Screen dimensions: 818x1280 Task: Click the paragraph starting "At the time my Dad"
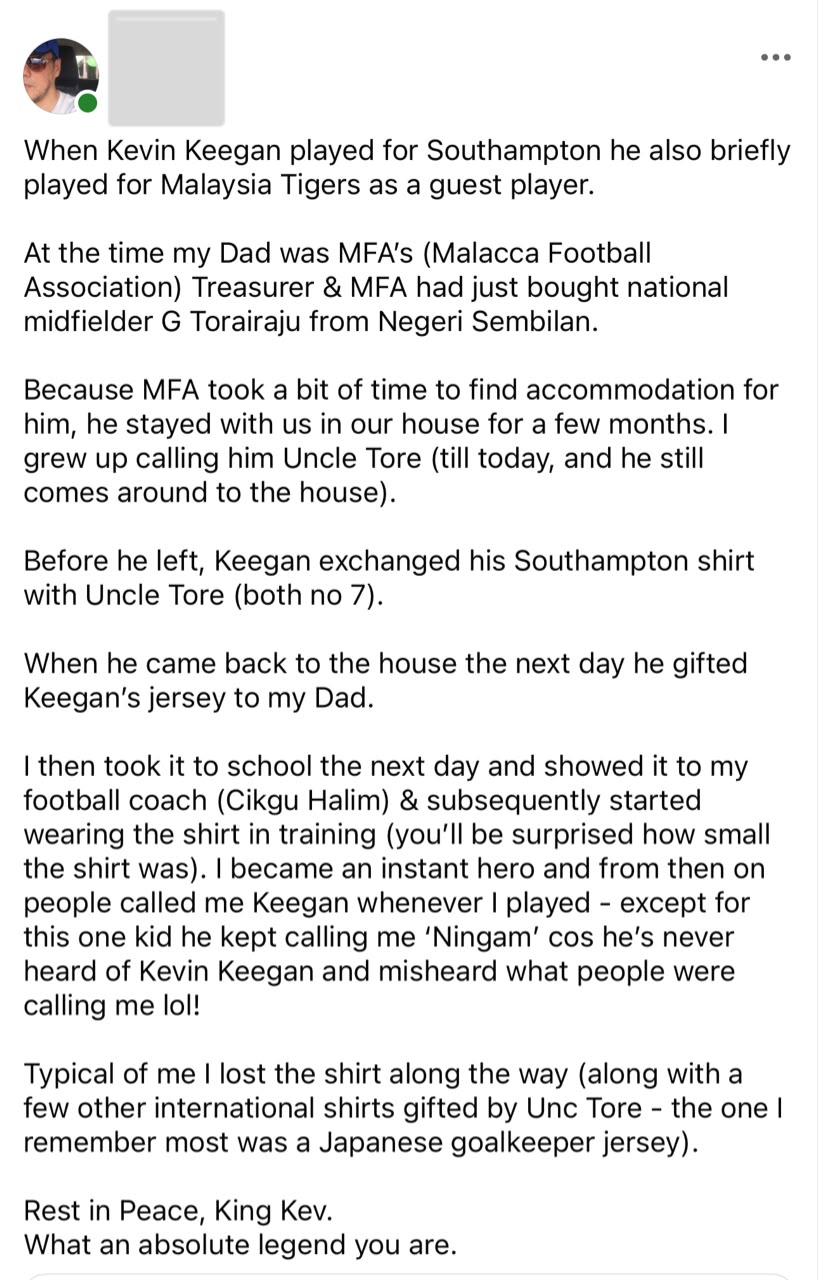click(376, 288)
